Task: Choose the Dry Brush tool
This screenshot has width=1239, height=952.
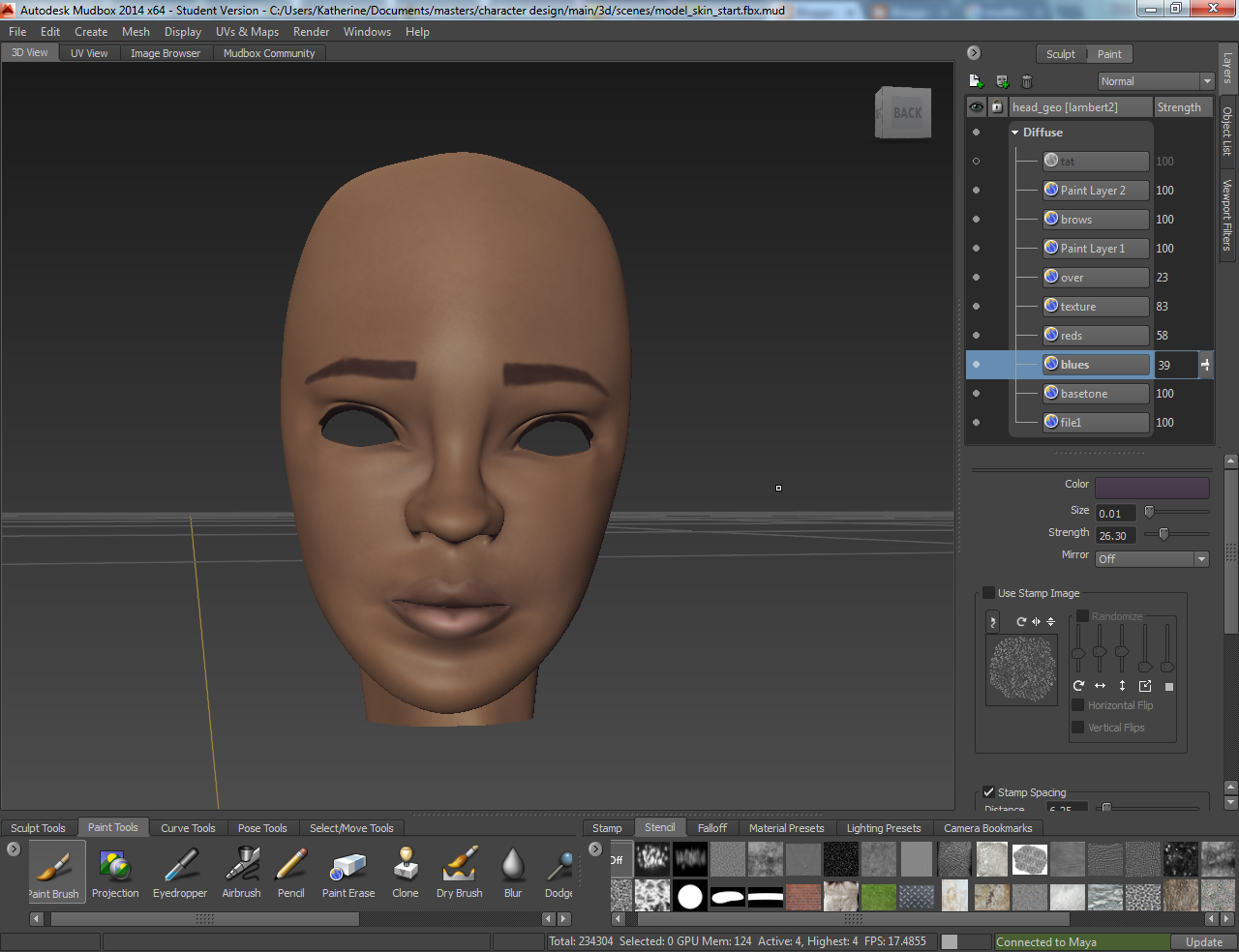Action: tap(460, 871)
